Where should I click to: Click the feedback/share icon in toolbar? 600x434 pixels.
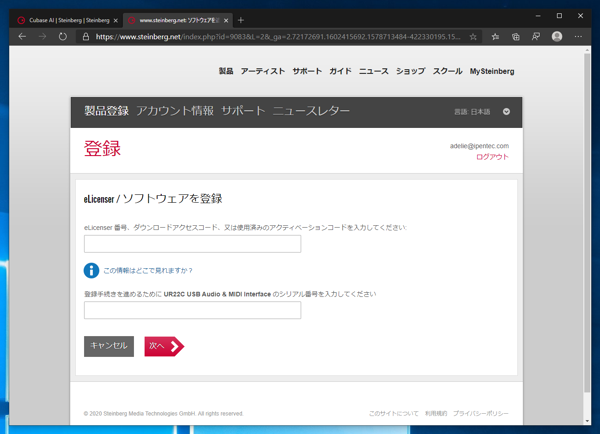pyautogui.click(x=536, y=37)
